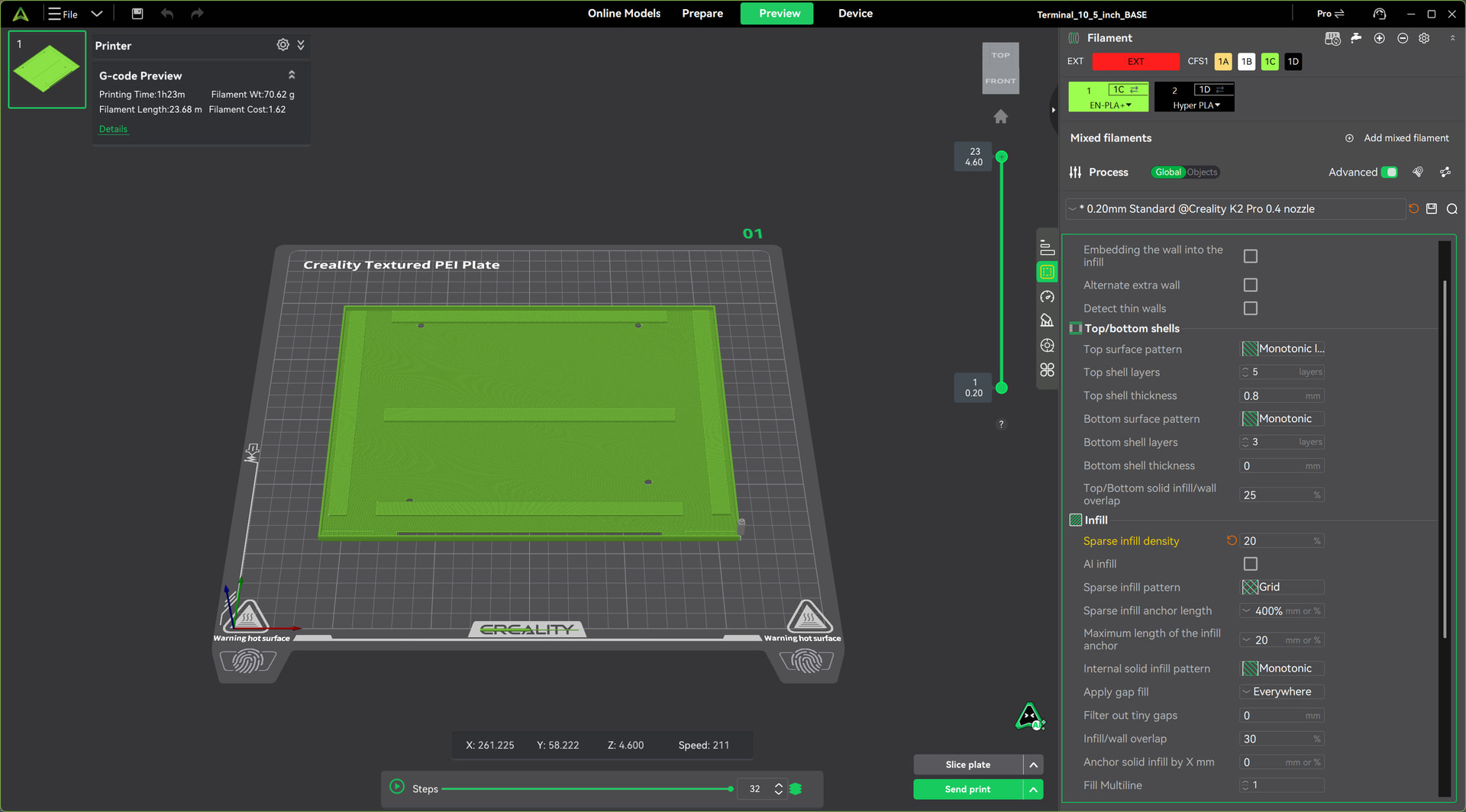Expand Send print options arrow

click(x=1033, y=789)
